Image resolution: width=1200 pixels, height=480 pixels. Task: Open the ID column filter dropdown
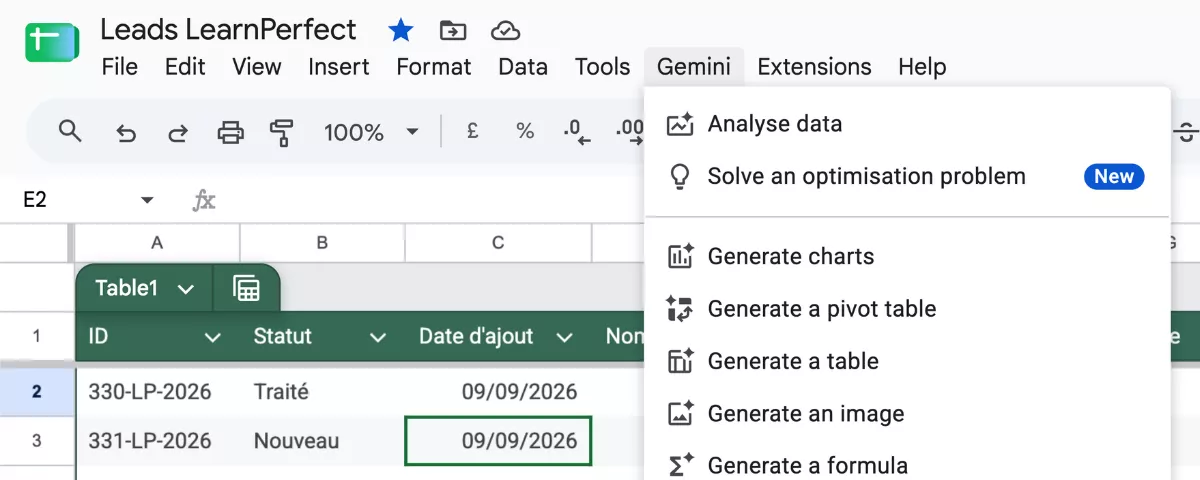coord(212,338)
